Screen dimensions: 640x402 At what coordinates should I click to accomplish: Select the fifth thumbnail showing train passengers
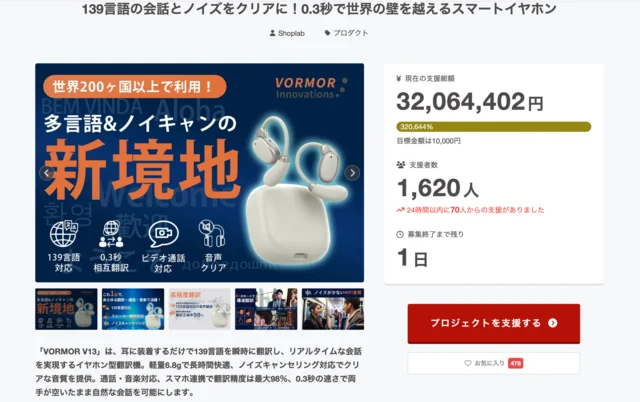point(333,309)
